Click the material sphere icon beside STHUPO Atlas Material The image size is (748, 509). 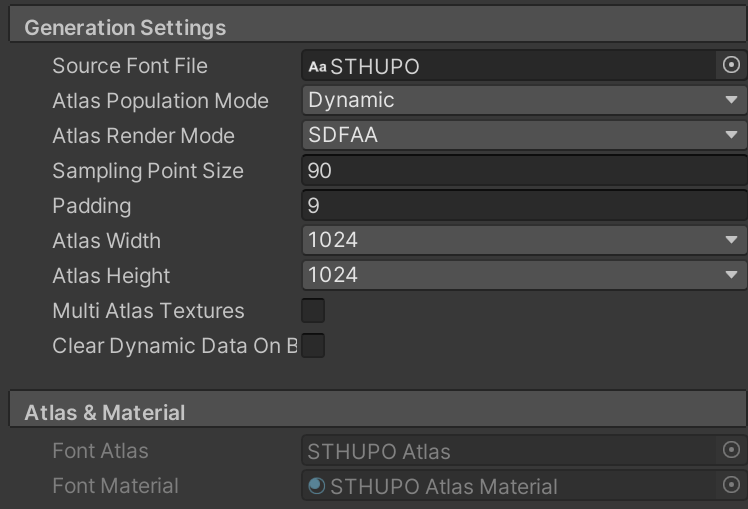pos(317,486)
